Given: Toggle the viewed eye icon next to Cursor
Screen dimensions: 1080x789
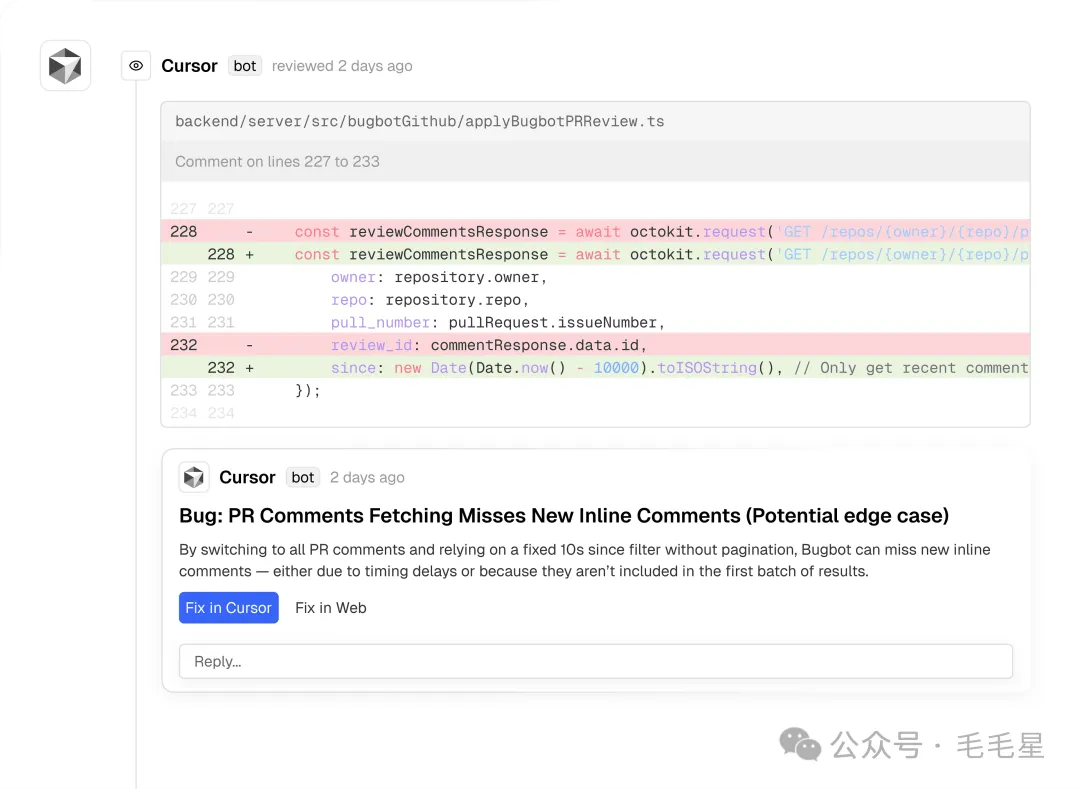Looking at the screenshot, I should [136, 65].
